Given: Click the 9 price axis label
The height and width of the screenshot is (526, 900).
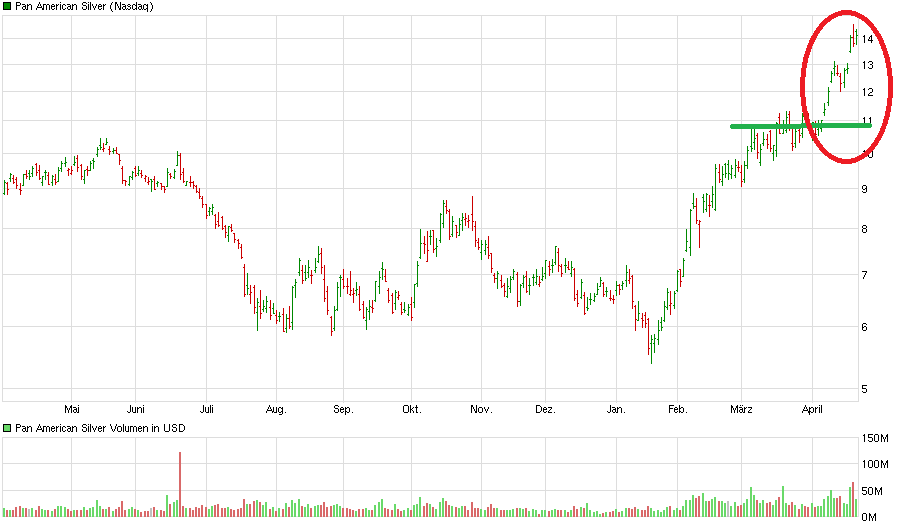Looking at the screenshot, I should 865,189.
